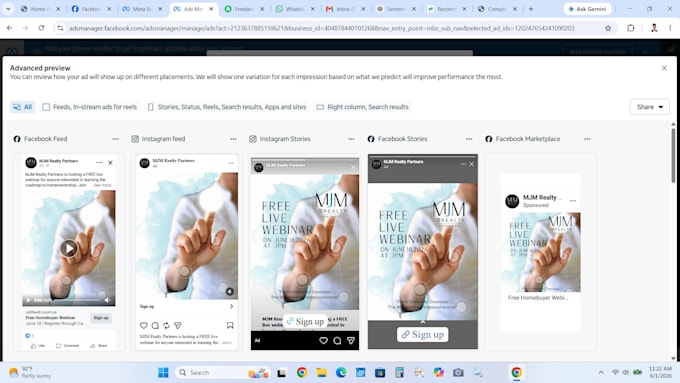Open Facebook Stories placement options menu
The height and width of the screenshot is (383, 680).
tap(469, 139)
